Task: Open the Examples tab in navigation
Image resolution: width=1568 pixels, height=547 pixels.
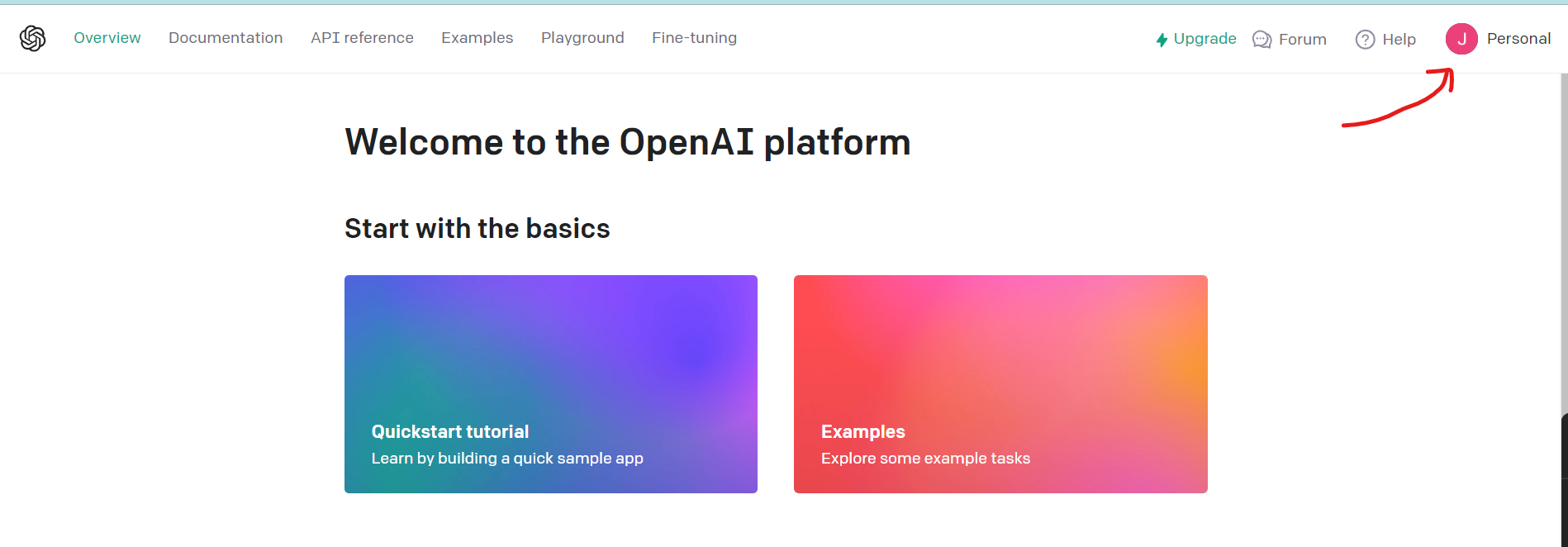Action: click(478, 38)
